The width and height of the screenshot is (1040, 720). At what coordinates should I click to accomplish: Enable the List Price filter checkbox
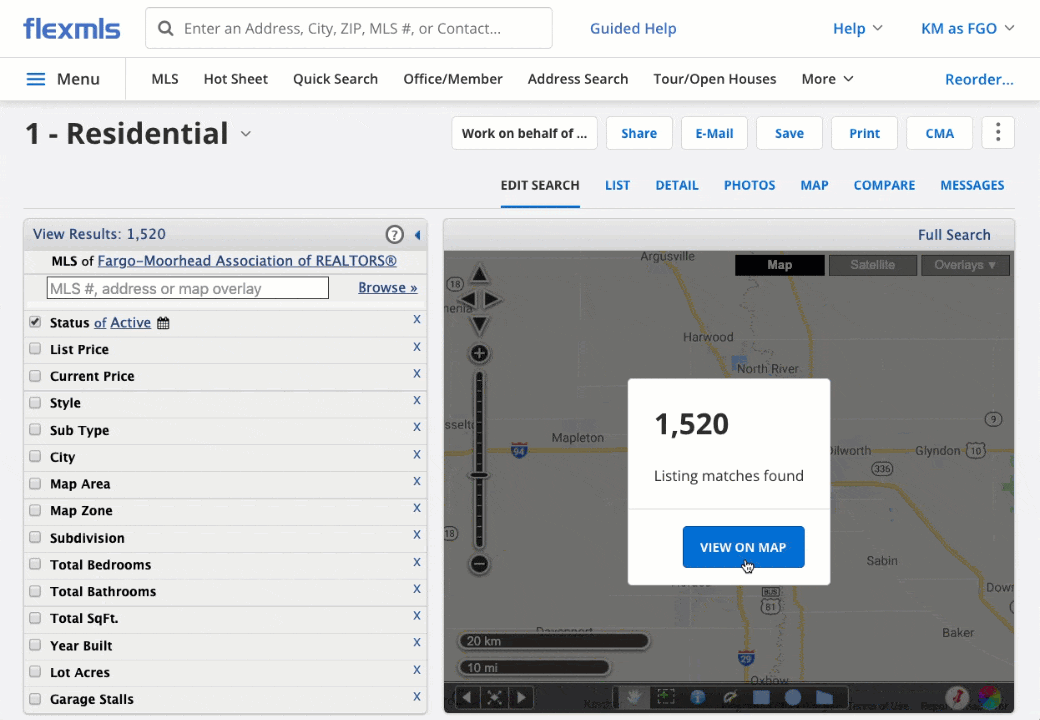[35, 348]
